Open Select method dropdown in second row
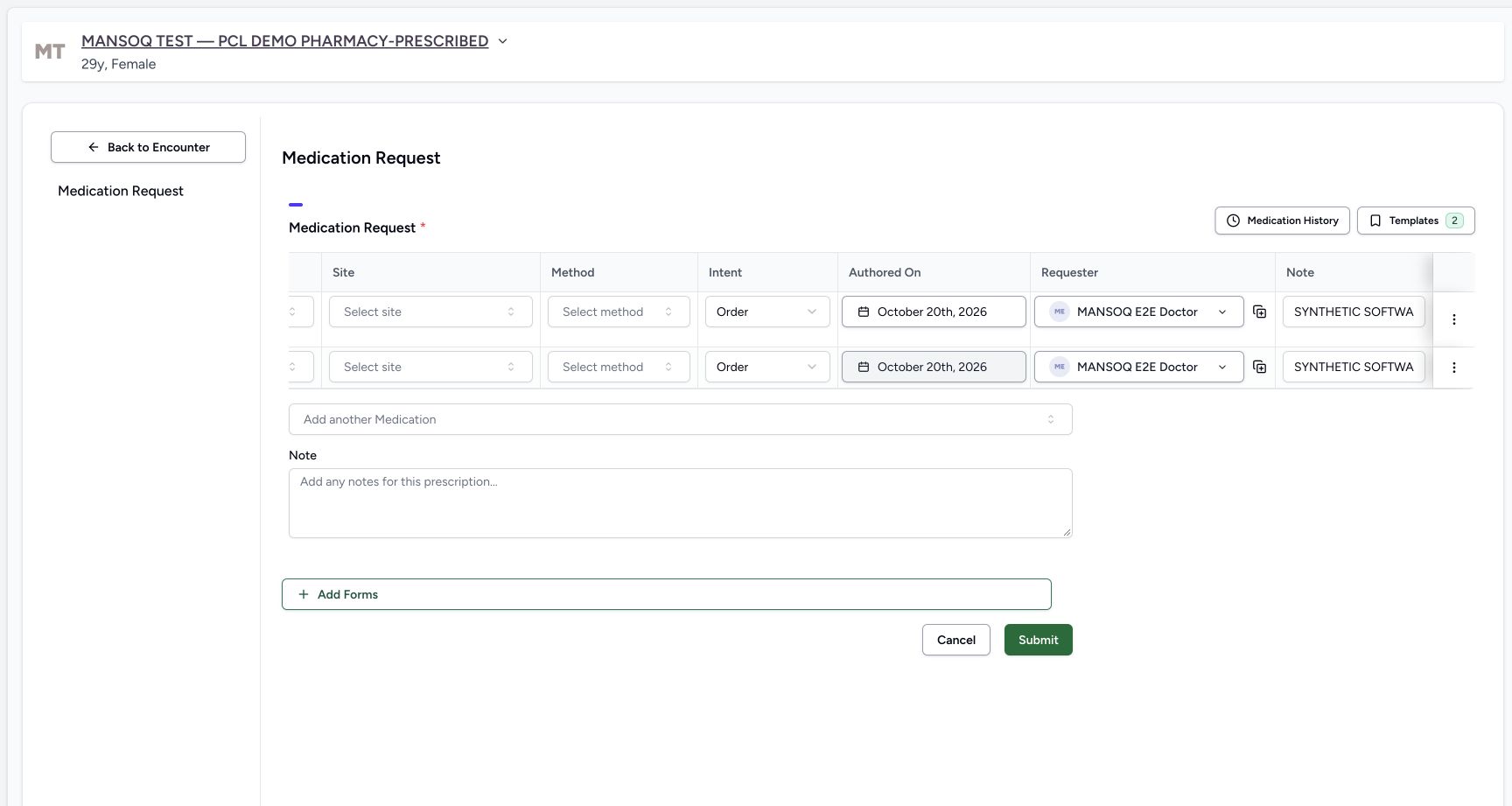 pos(619,367)
